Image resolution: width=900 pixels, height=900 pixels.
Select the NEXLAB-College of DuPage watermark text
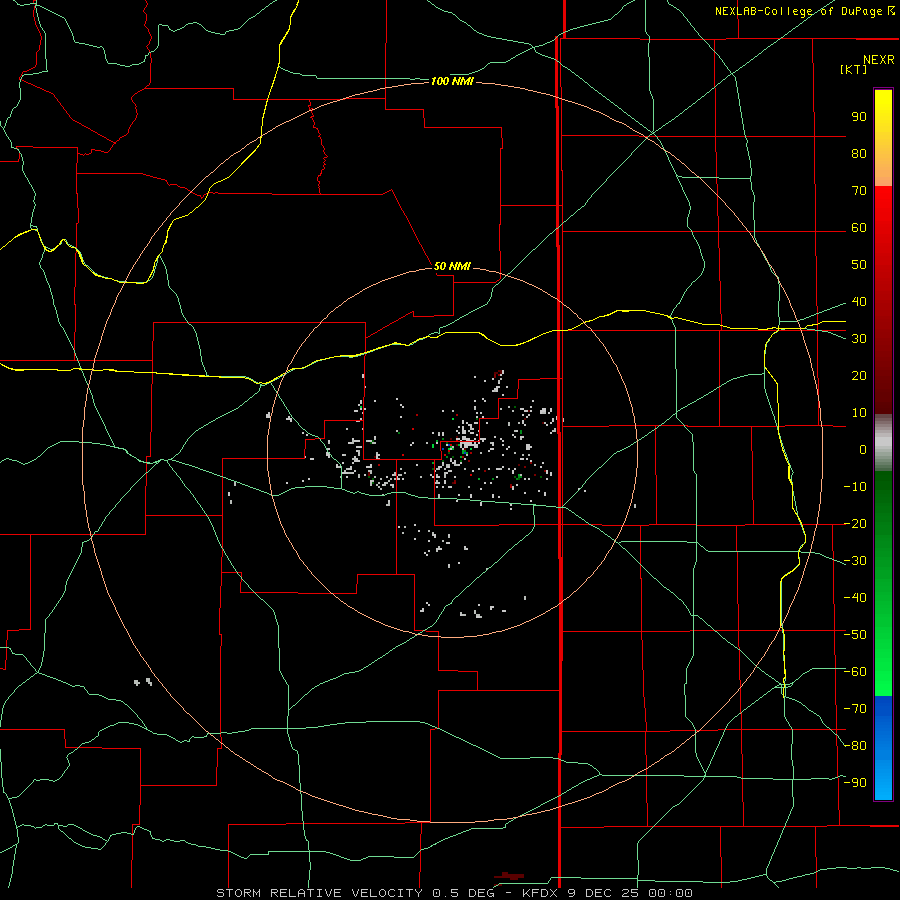804,11
